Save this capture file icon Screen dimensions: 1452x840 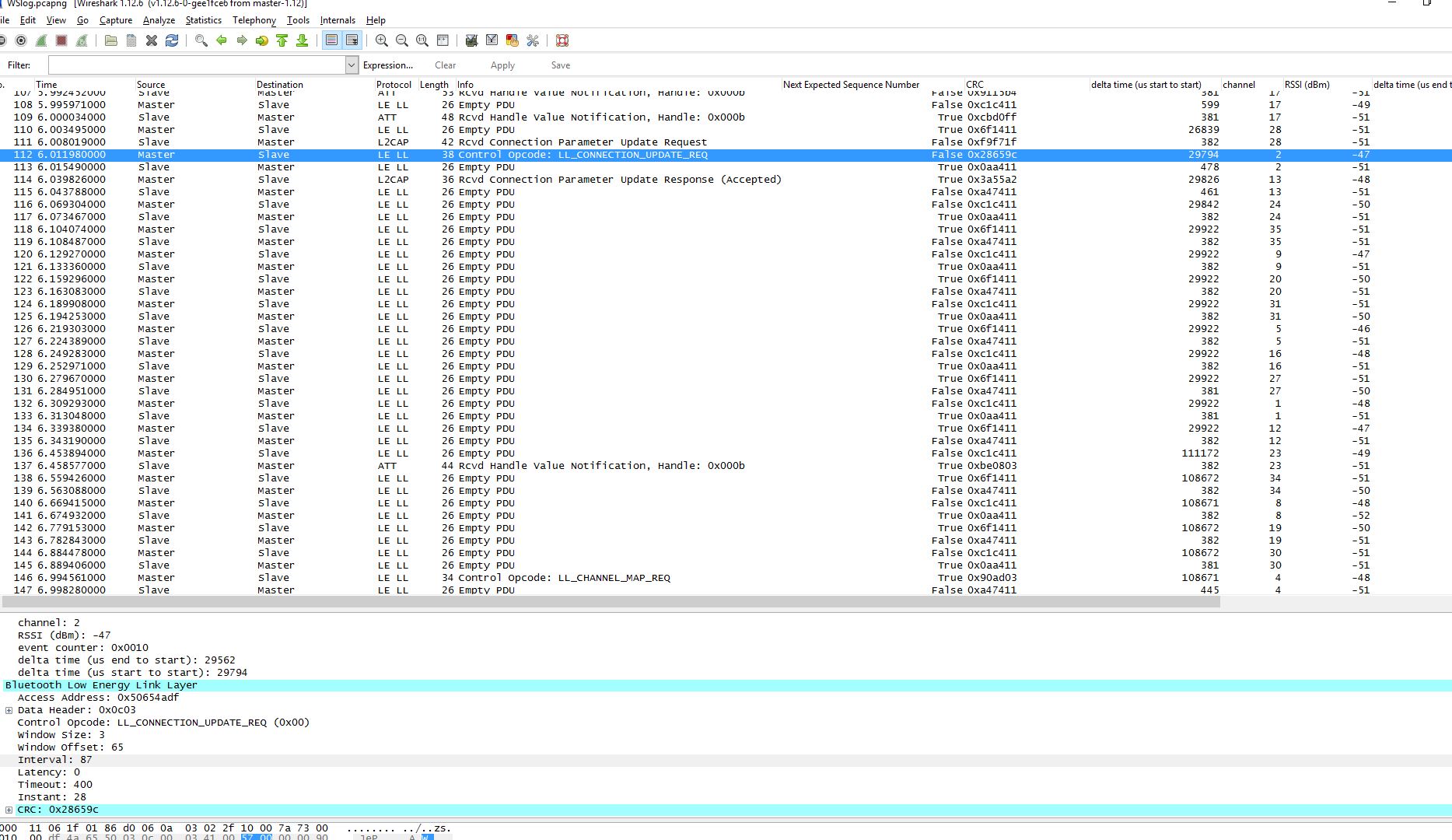131,40
